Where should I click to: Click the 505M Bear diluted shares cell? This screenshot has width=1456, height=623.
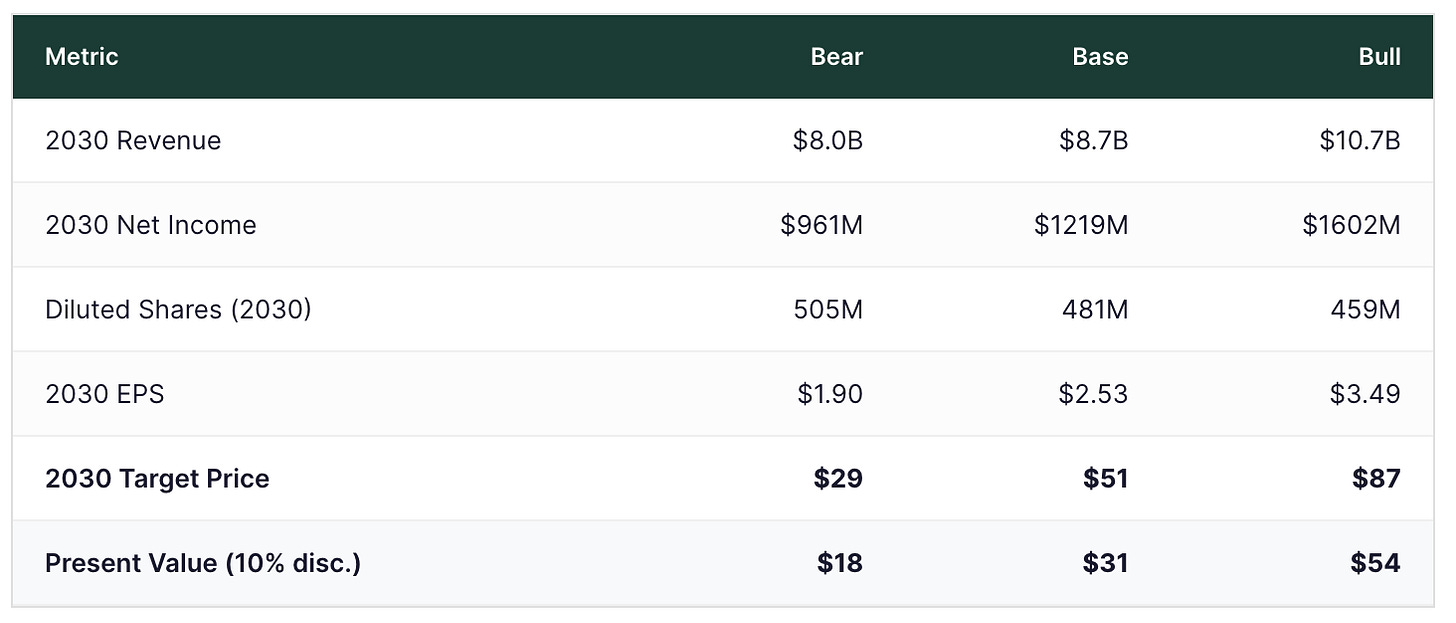coord(829,310)
